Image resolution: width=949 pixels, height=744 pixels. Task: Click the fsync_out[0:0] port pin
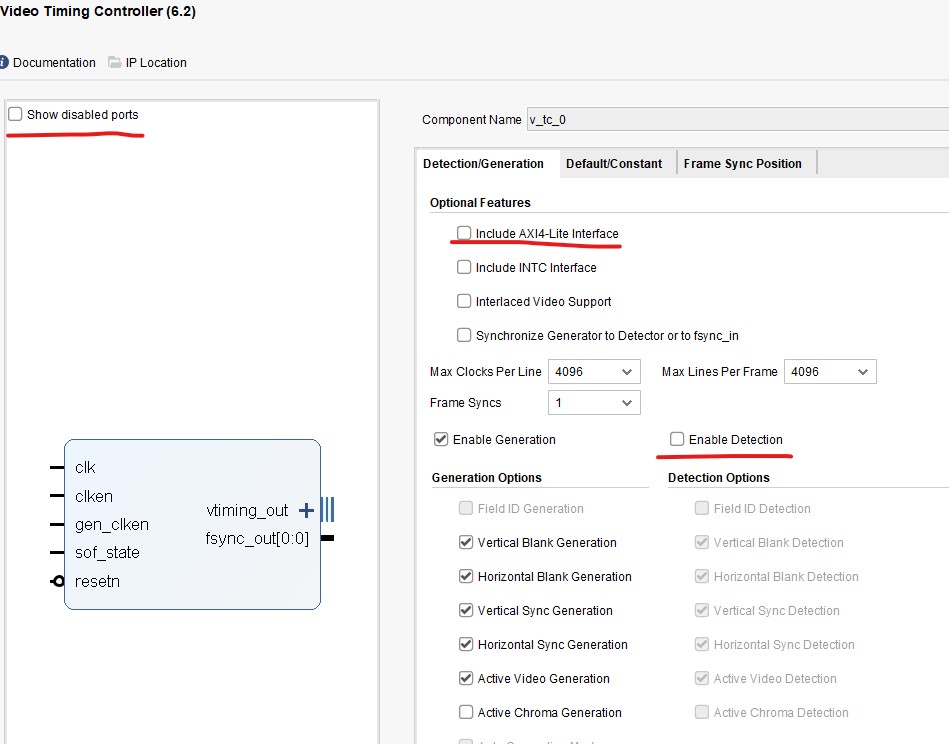[327, 539]
